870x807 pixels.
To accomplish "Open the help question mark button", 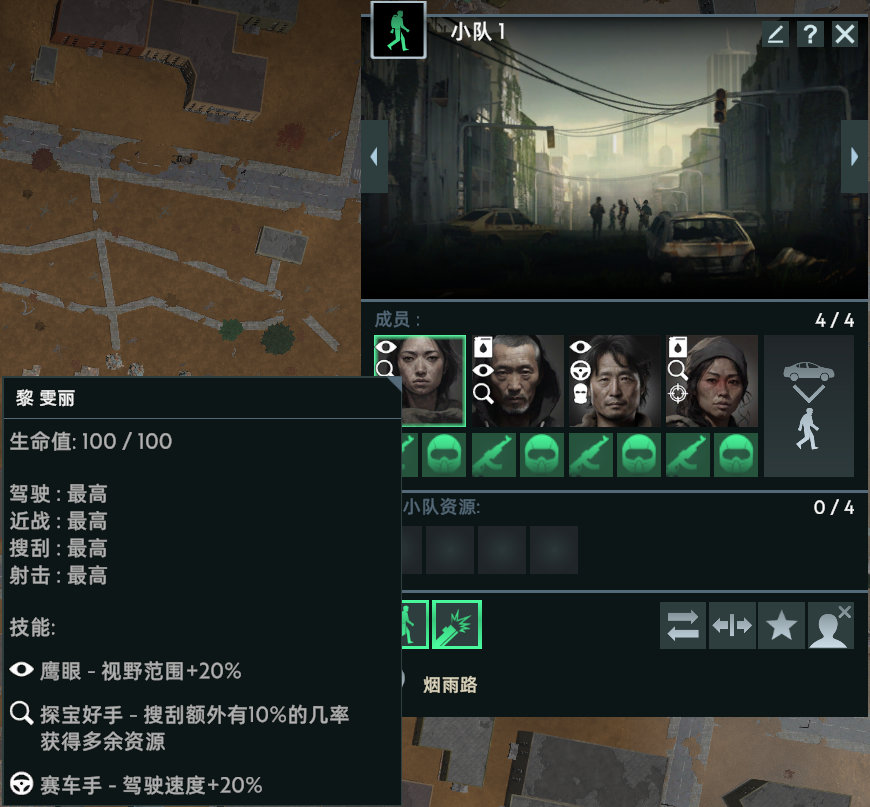I will click(x=810, y=34).
